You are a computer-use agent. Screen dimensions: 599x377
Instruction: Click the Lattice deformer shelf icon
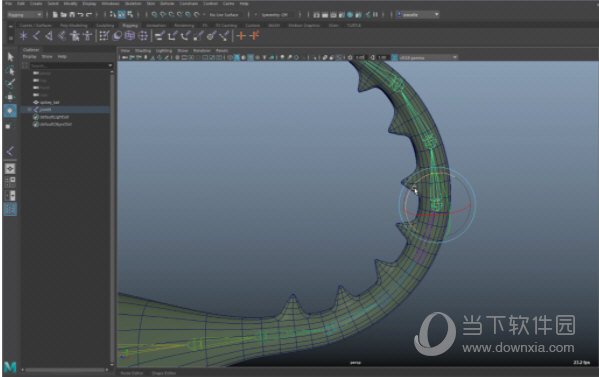[x=130, y=36]
